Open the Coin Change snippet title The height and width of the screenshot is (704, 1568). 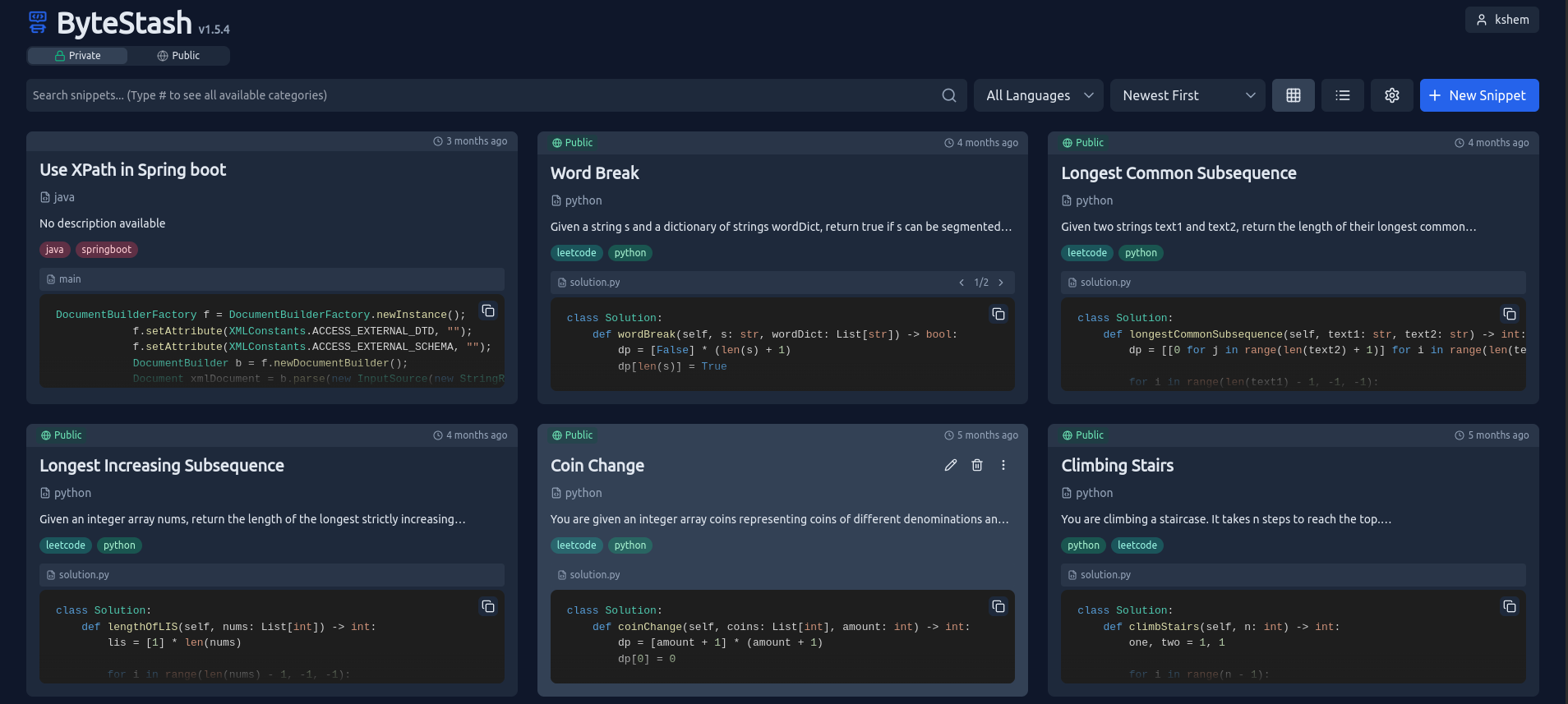tap(597, 466)
